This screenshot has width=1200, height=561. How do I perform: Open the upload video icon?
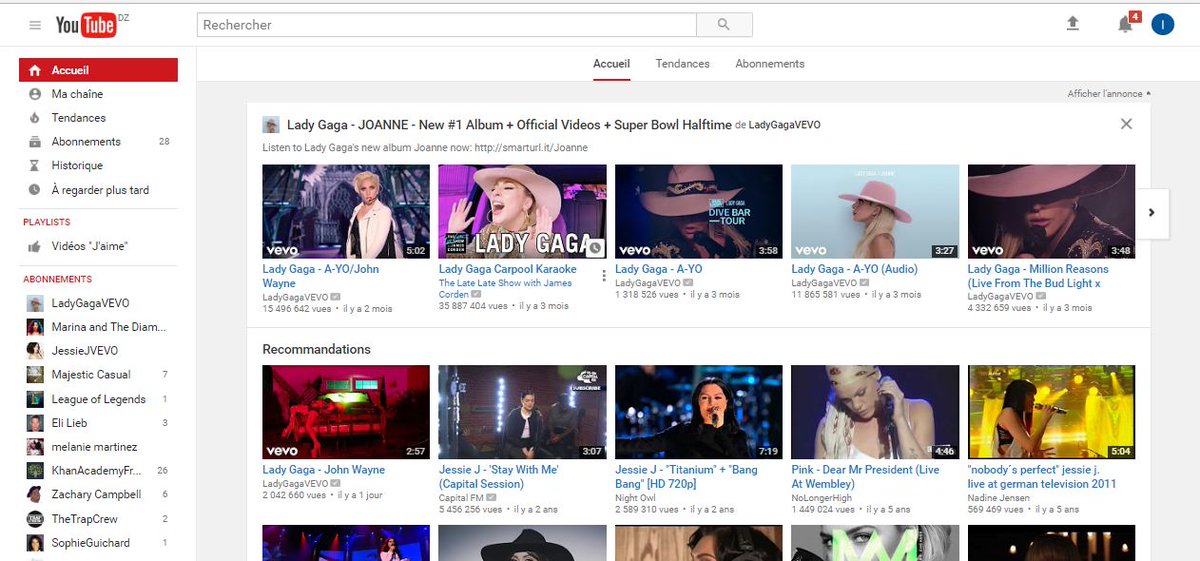point(1073,24)
